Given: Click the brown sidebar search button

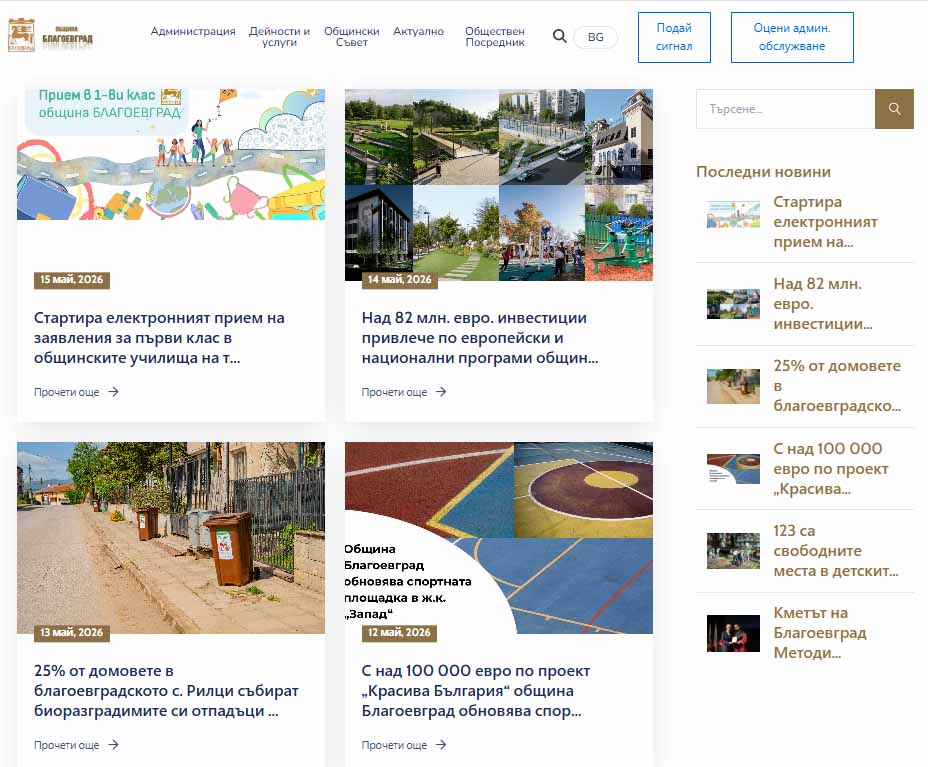Looking at the screenshot, I should (x=894, y=109).
